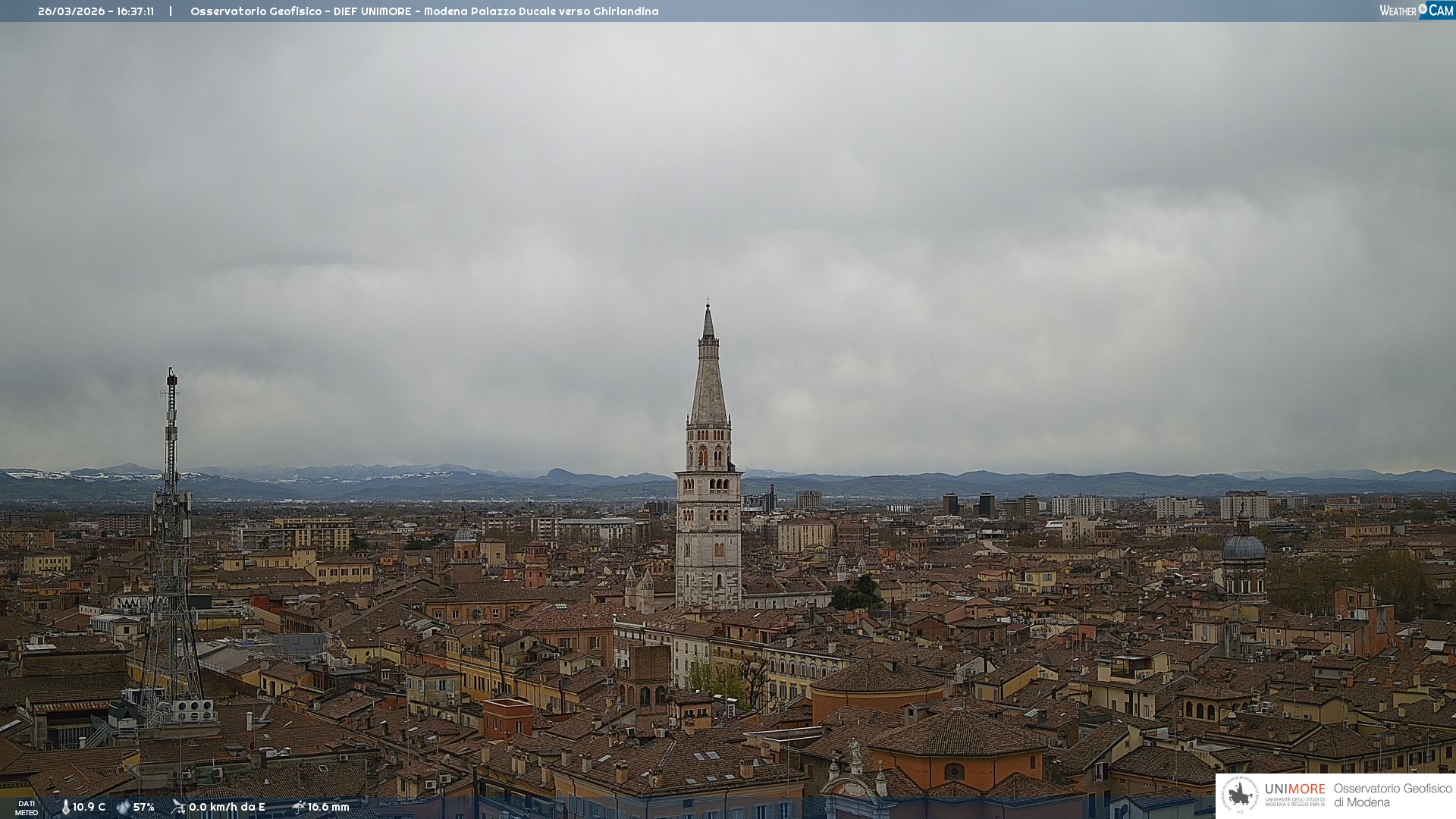Click the WEATHER text in top-right logo
The image size is (1456, 819).
point(1398,11)
